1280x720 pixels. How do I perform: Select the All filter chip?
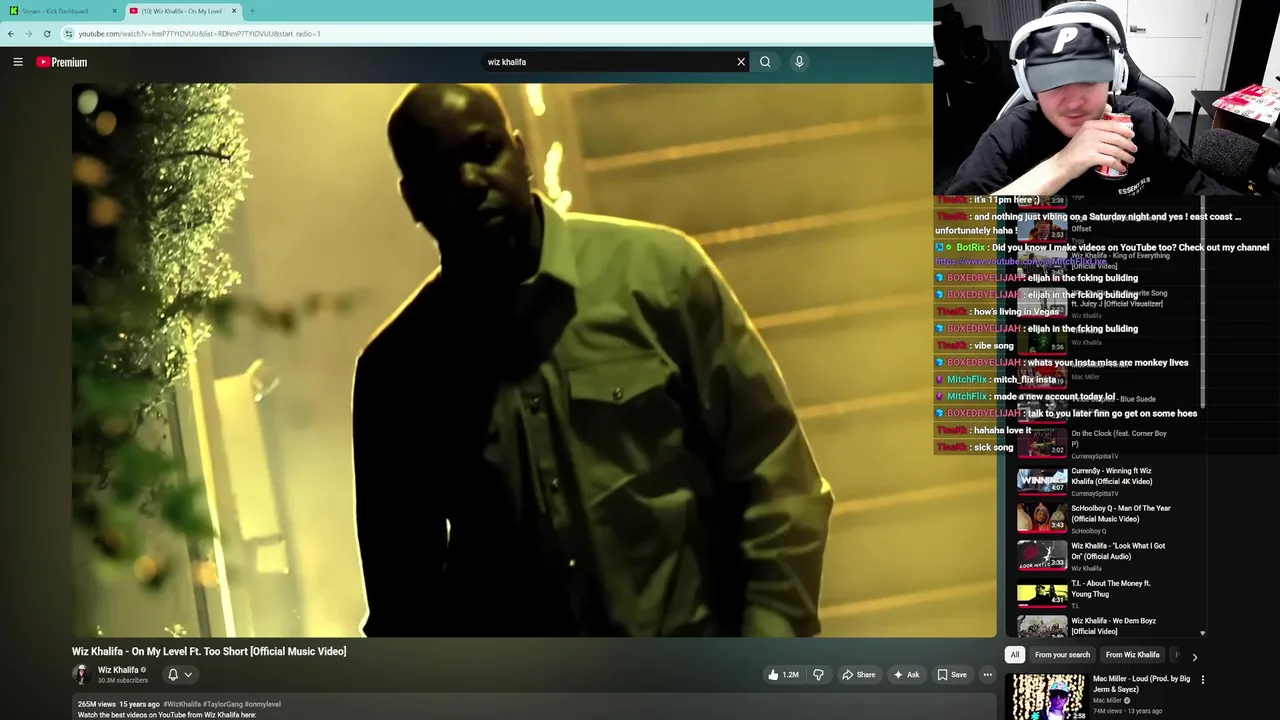tap(1014, 655)
